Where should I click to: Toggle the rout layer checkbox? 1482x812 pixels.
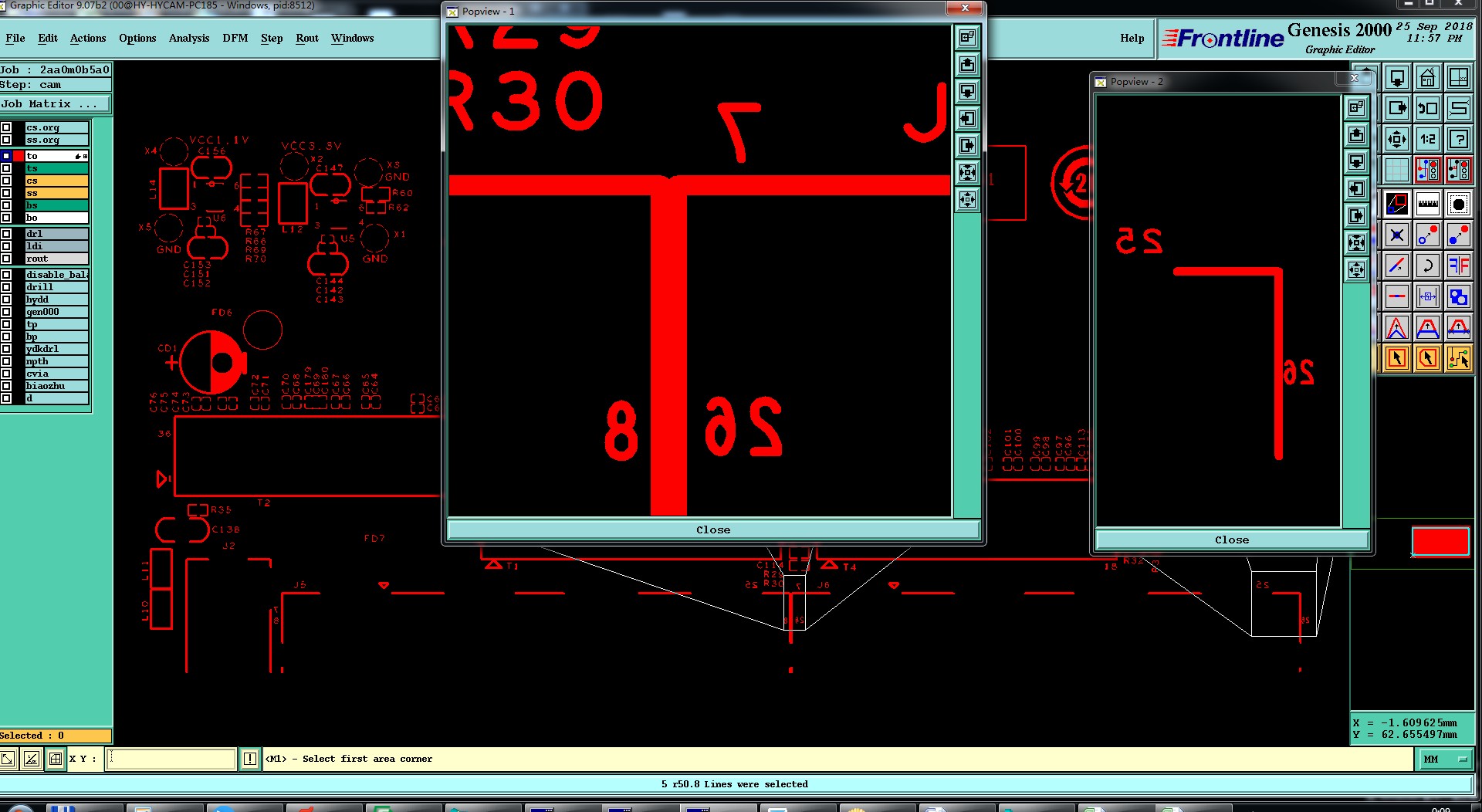[6, 259]
